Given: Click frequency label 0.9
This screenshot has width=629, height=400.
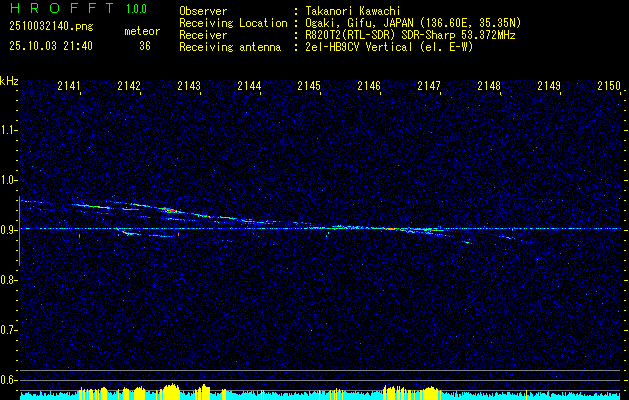Looking at the screenshot, I should tap(8, 230).
